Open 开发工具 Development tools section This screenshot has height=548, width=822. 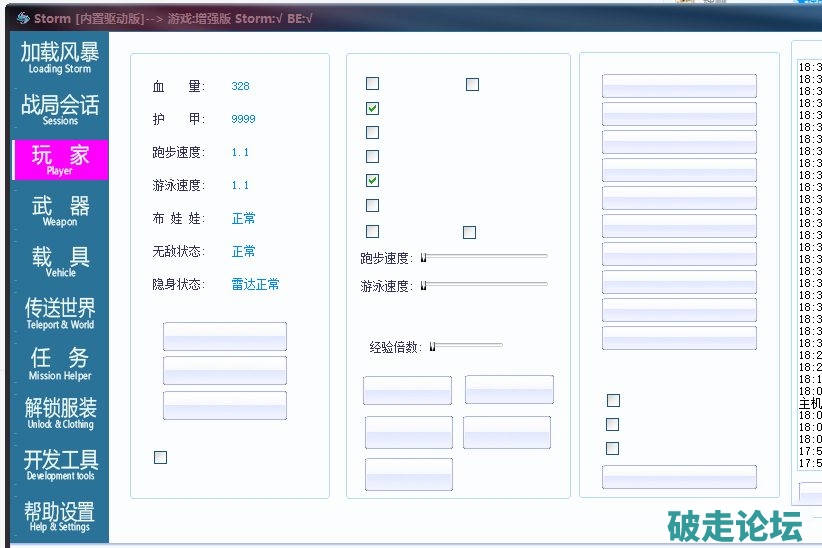60,465
